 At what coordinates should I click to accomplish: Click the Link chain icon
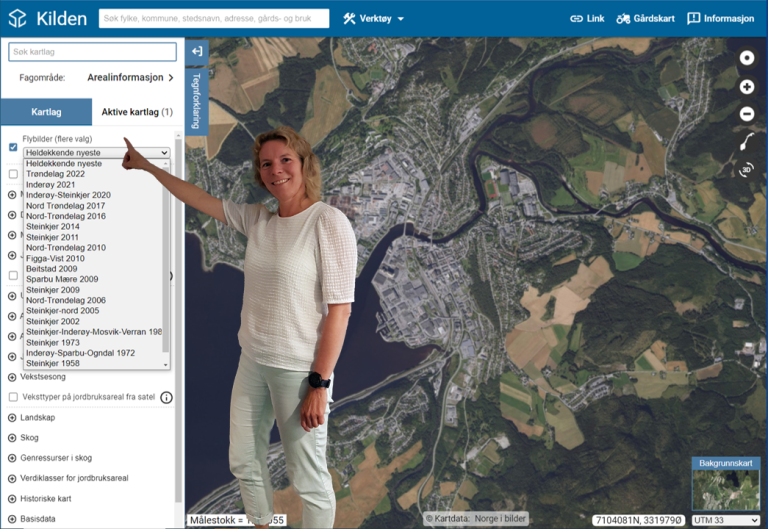(x=576, y=19)
